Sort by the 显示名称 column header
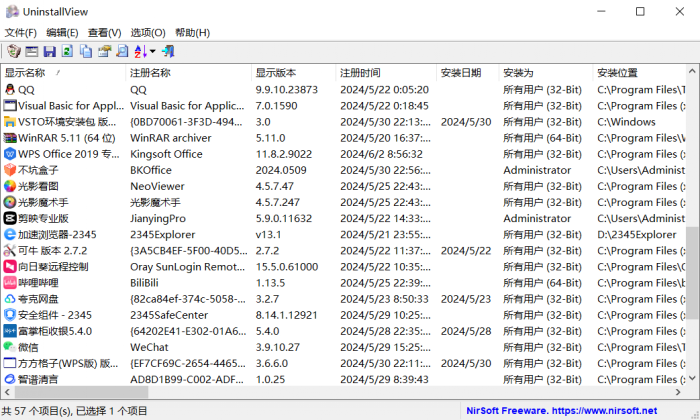The height and width of the screenshot is (420, 700). click(63, 73)
